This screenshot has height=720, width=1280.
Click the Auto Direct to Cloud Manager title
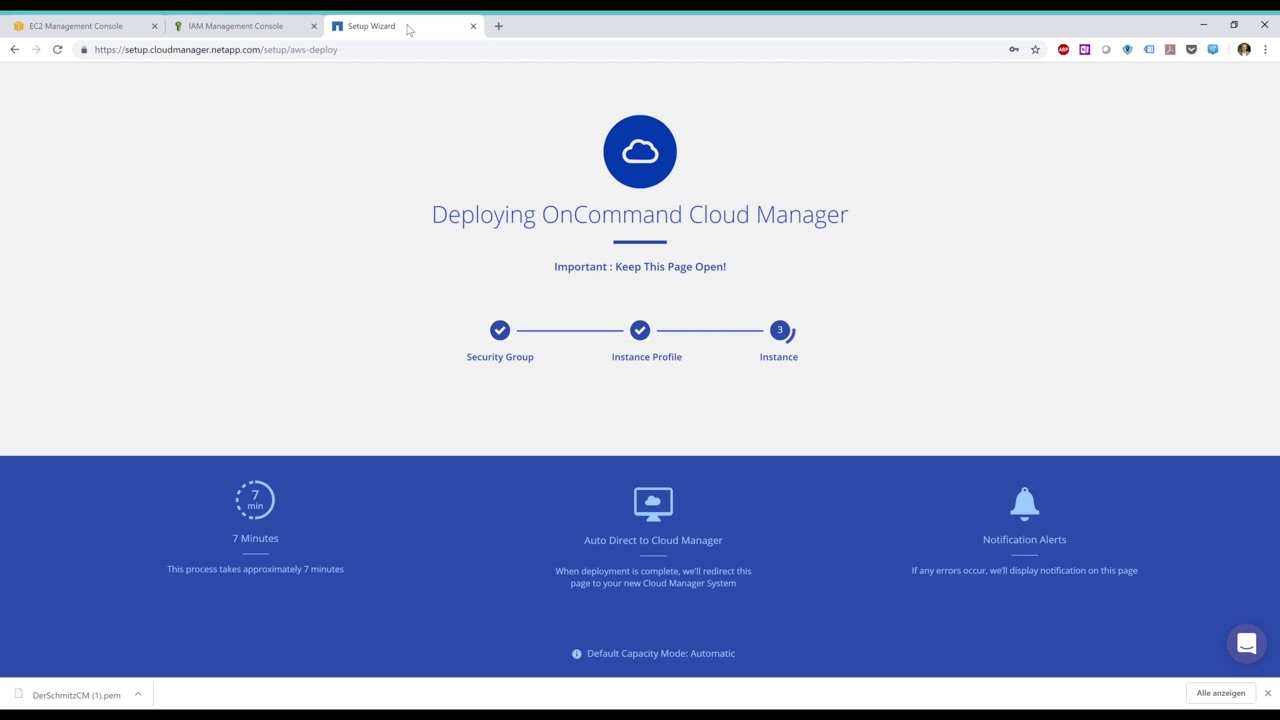pos(653,540)
